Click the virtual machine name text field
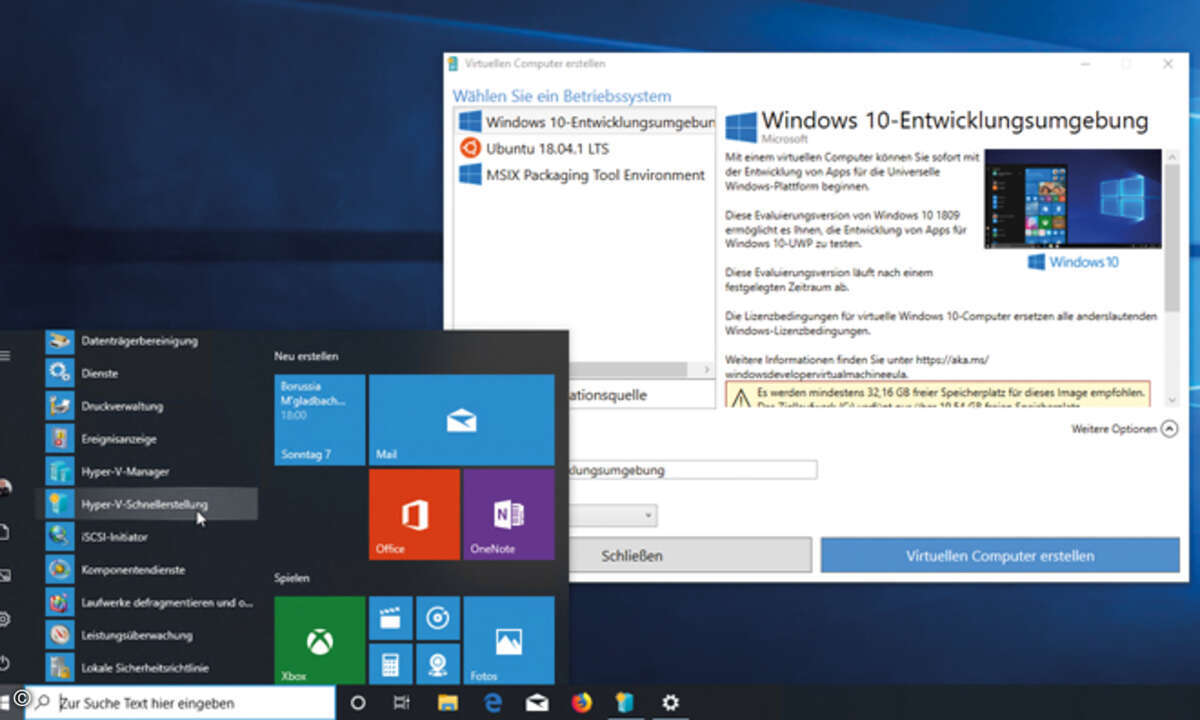 693,469
